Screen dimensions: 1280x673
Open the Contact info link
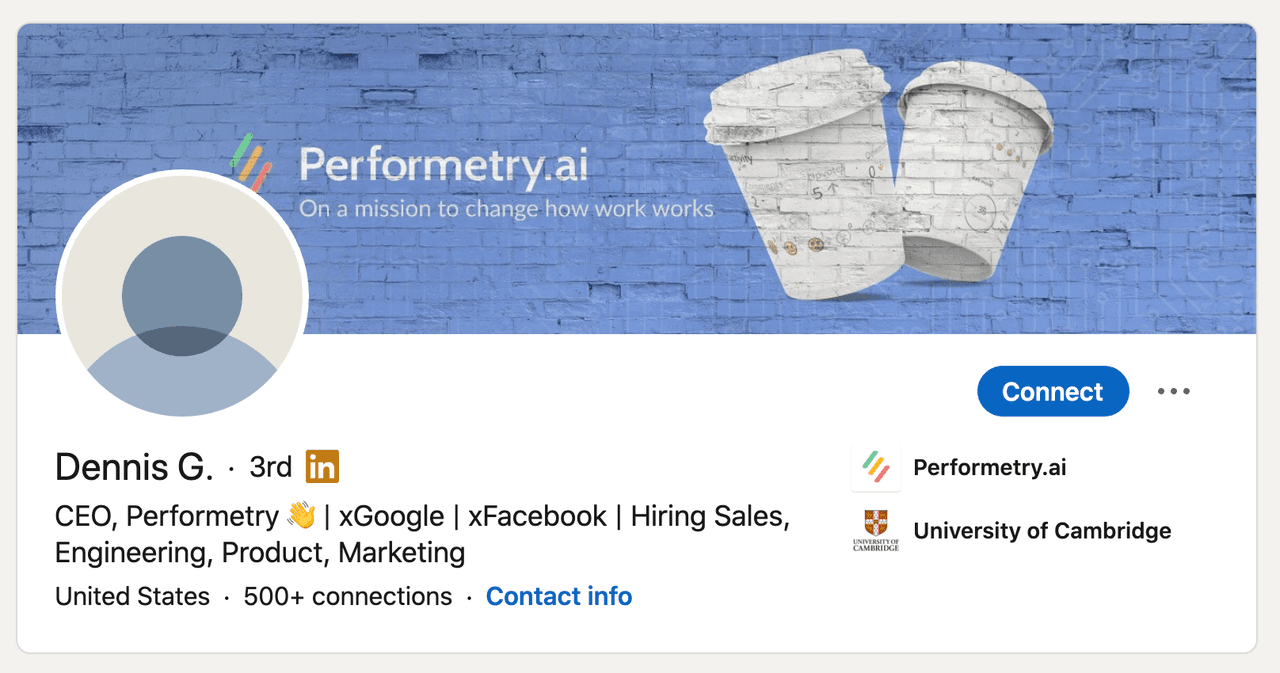(x=559, y=596)
